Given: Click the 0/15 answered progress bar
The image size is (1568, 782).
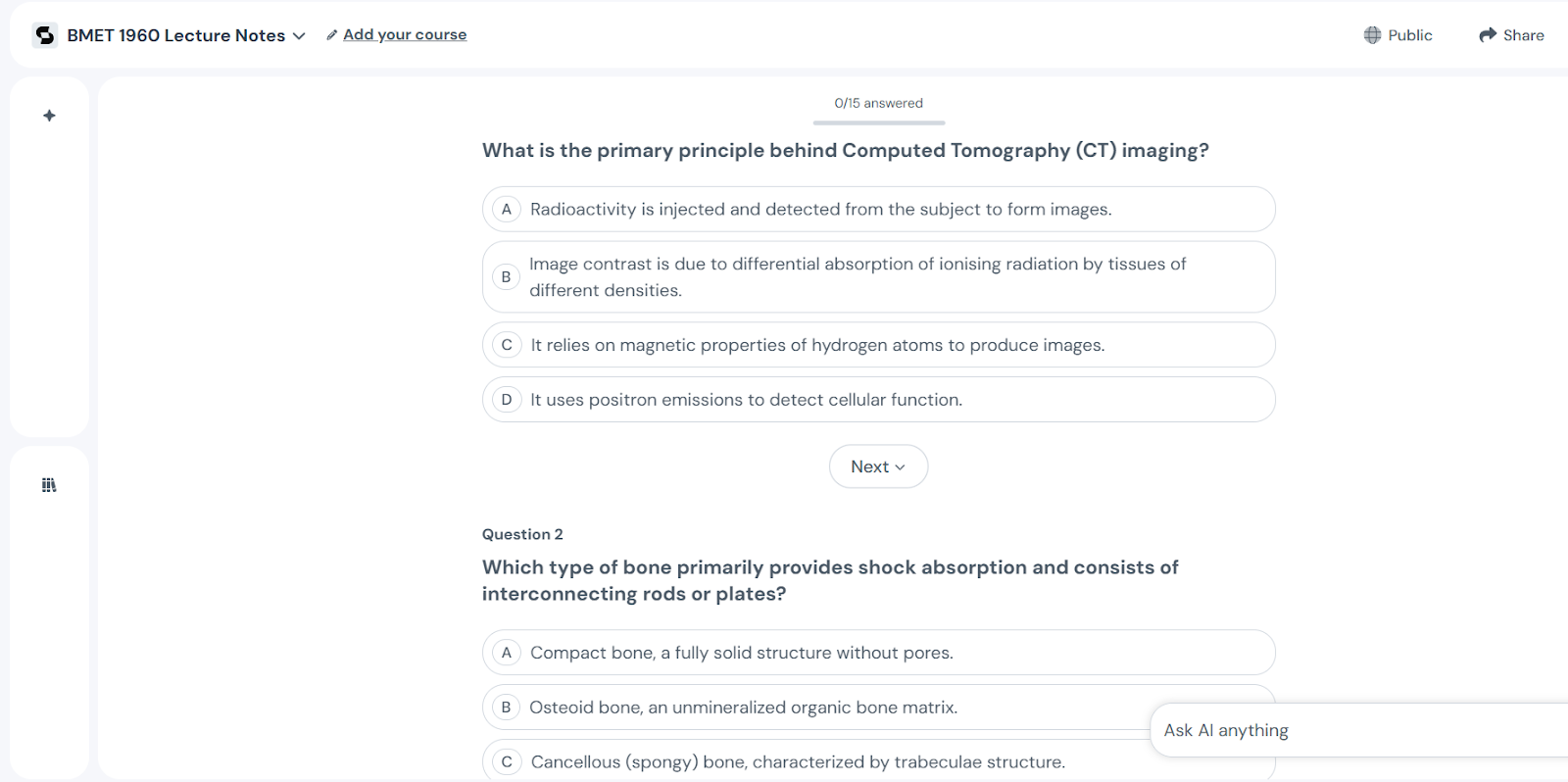Looking at the screenshot, I should pos(878,122).
